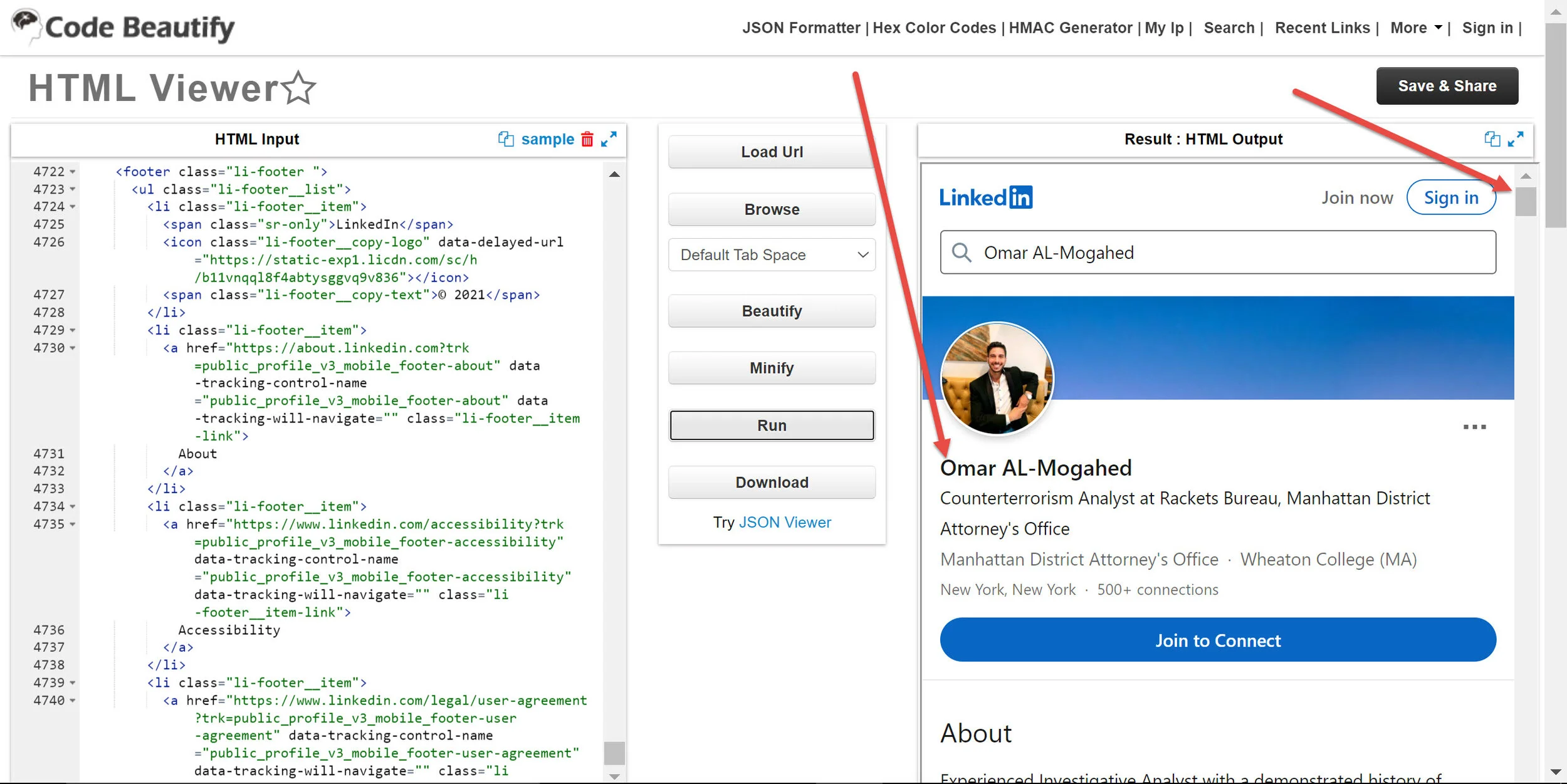Collapse code fold at line 4723

(x=73, y=189)
